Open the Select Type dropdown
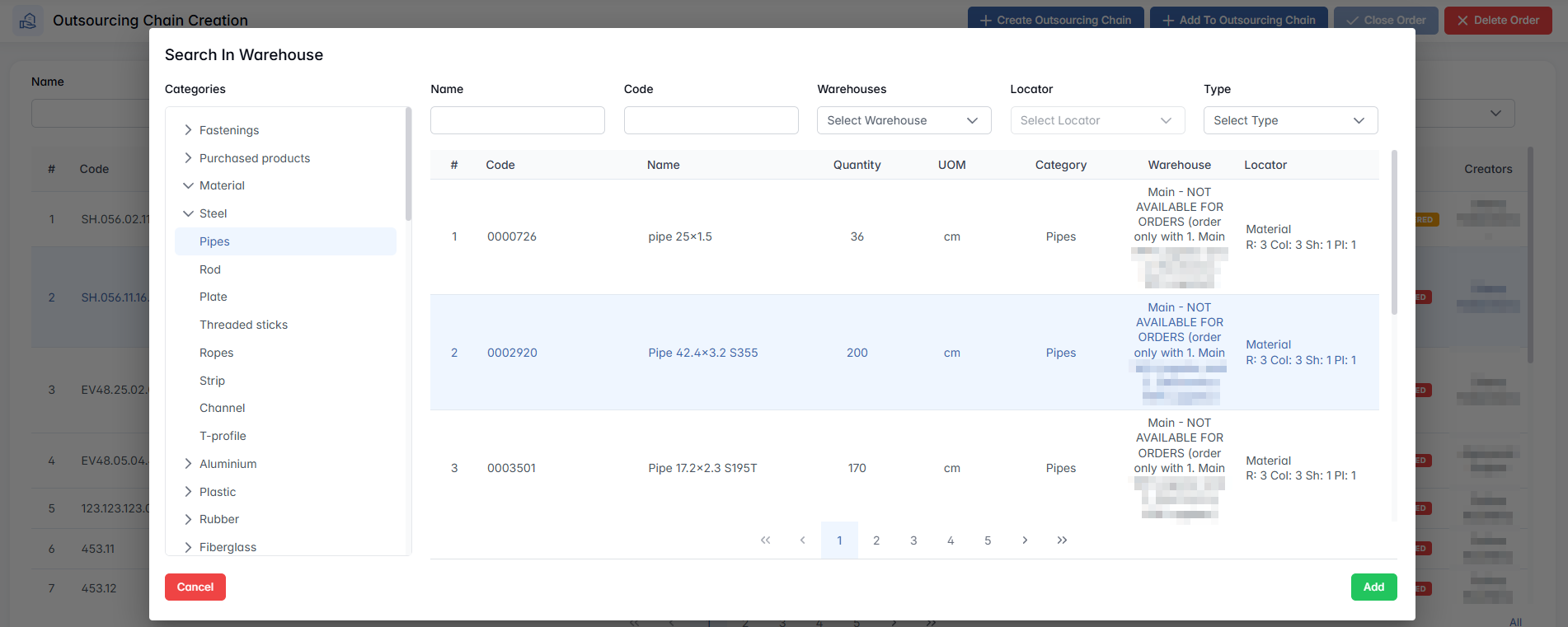 pyautogui.click(x=1289, y=120)
